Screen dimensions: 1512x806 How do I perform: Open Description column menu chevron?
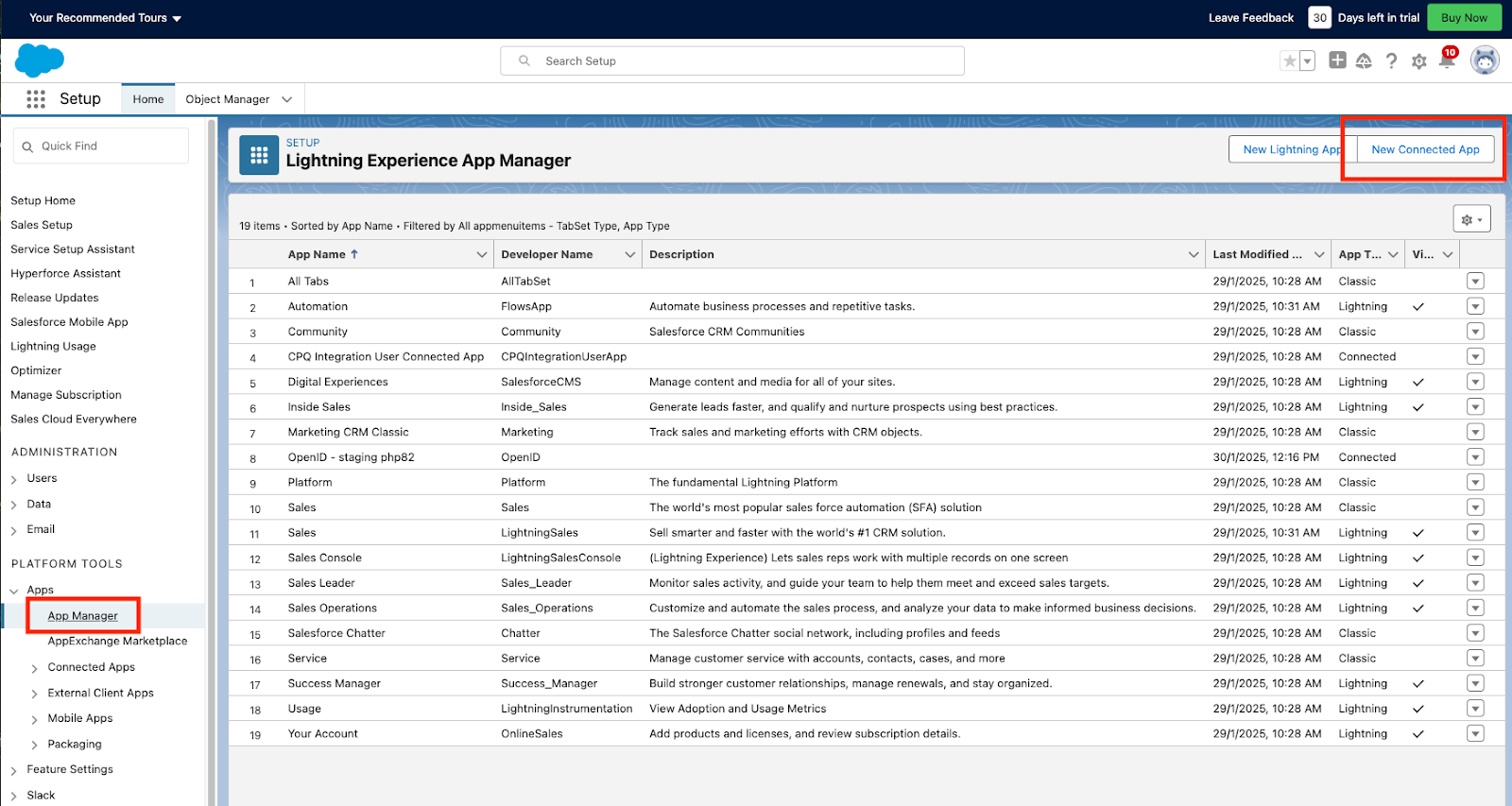[x=1194, y=254]
